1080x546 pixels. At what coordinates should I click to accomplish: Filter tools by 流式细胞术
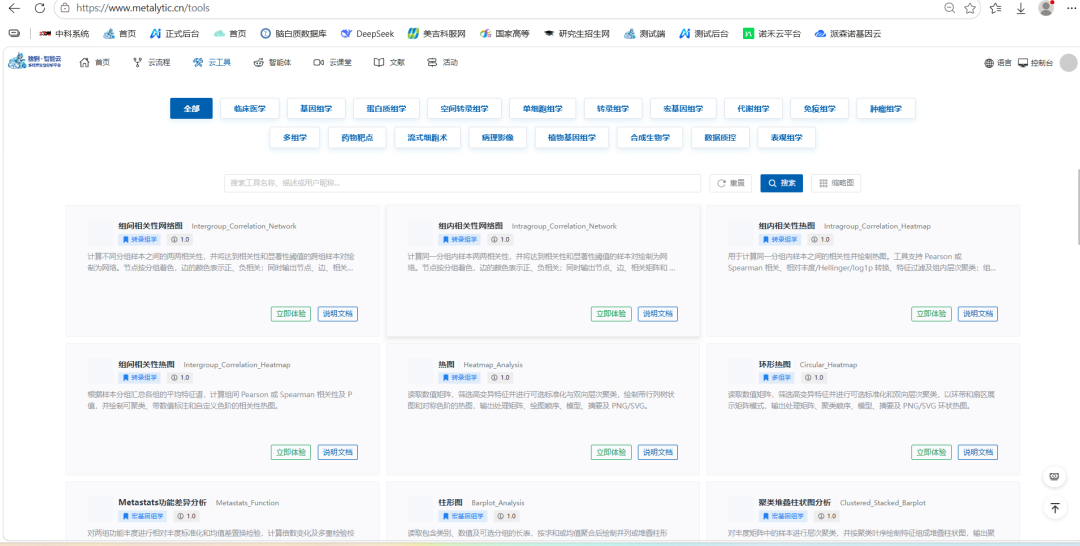point(428,137)
